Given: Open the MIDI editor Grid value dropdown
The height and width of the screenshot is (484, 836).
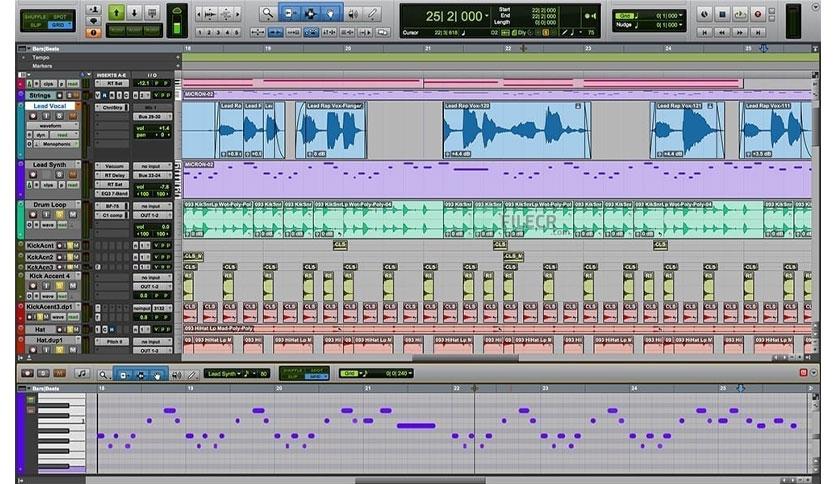Looking at the screenshot, I should point(409,374).
